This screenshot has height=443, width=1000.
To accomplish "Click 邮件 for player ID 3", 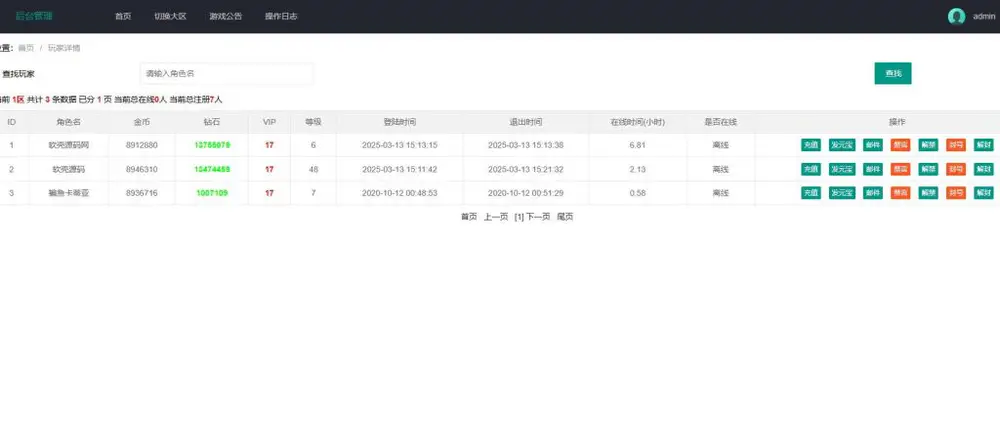I will 873,193.
